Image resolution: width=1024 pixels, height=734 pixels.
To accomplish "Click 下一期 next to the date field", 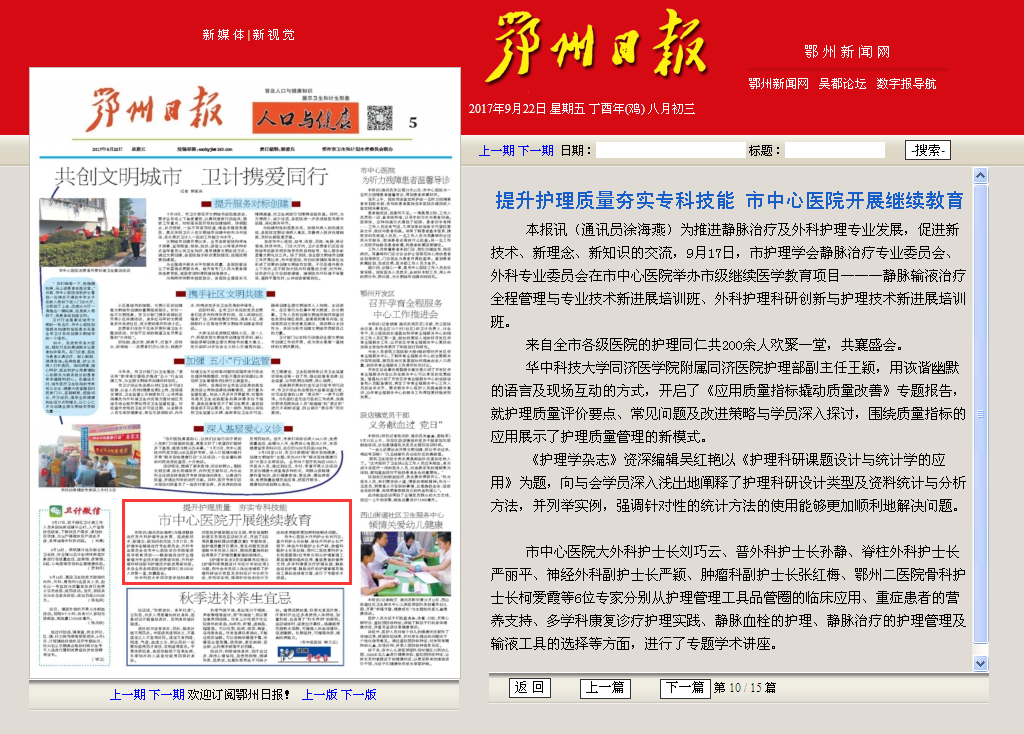I will 536,151.
